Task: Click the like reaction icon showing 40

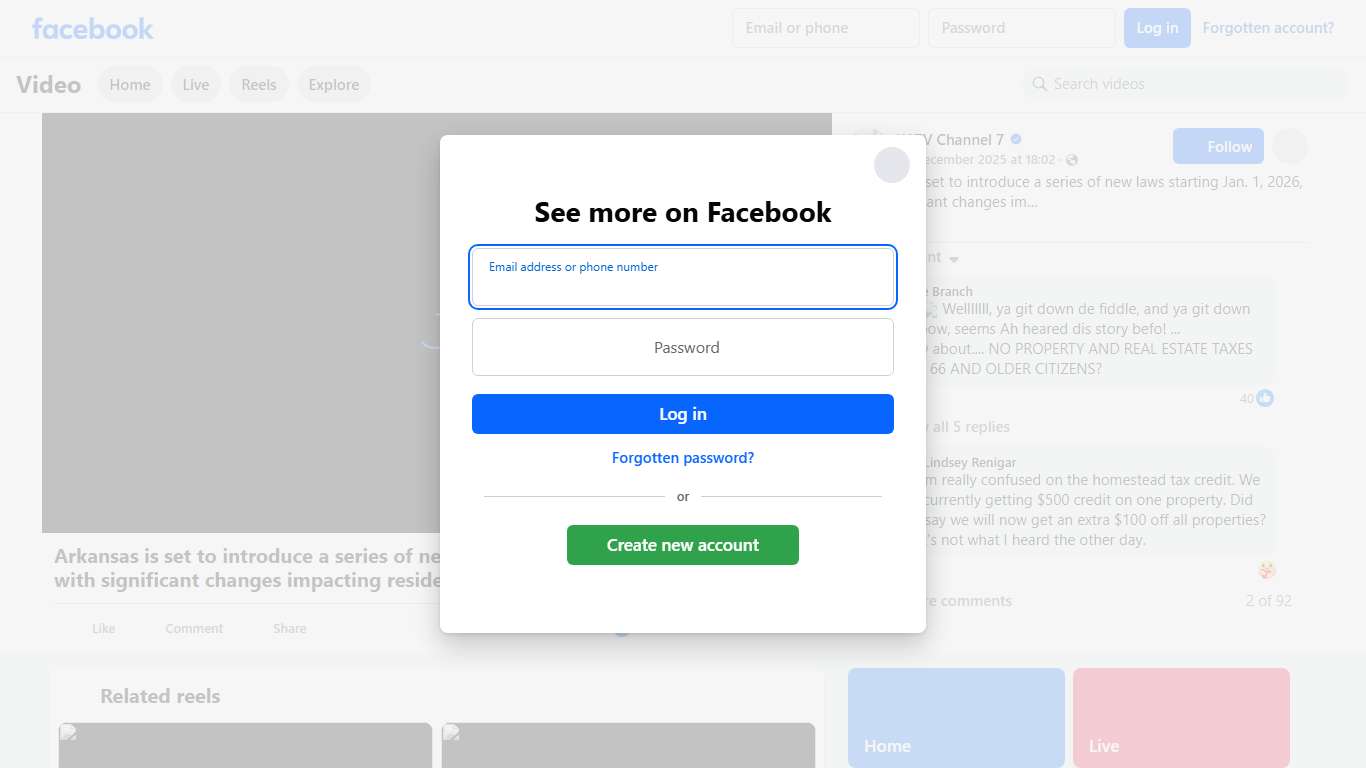Action: pos(1265,398)
